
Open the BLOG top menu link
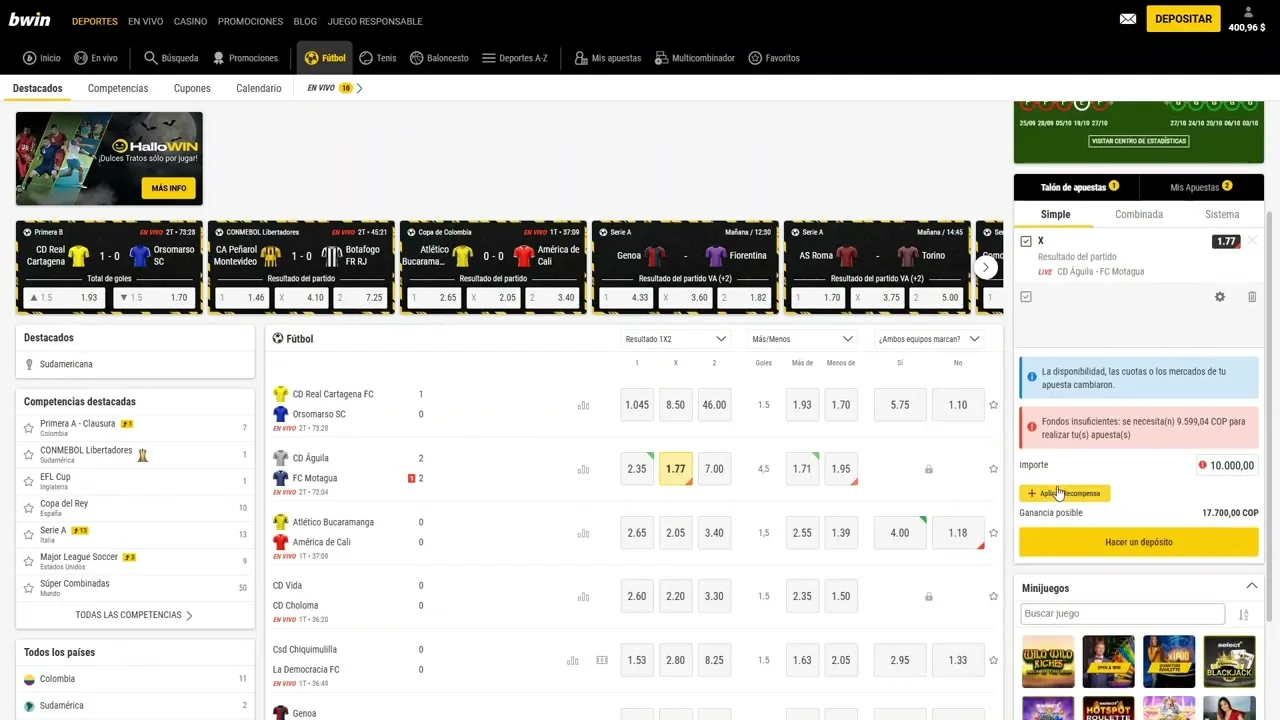click(x=305, y=21)
